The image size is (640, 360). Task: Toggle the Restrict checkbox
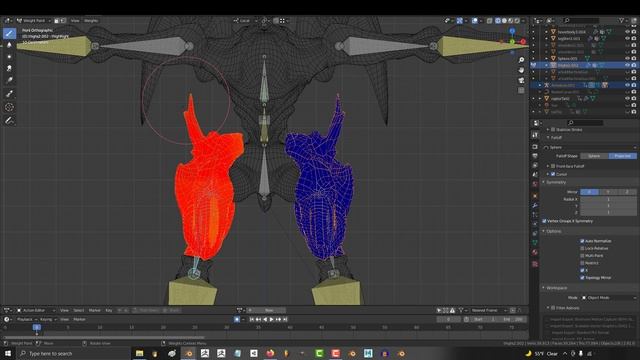pos(582,263)
